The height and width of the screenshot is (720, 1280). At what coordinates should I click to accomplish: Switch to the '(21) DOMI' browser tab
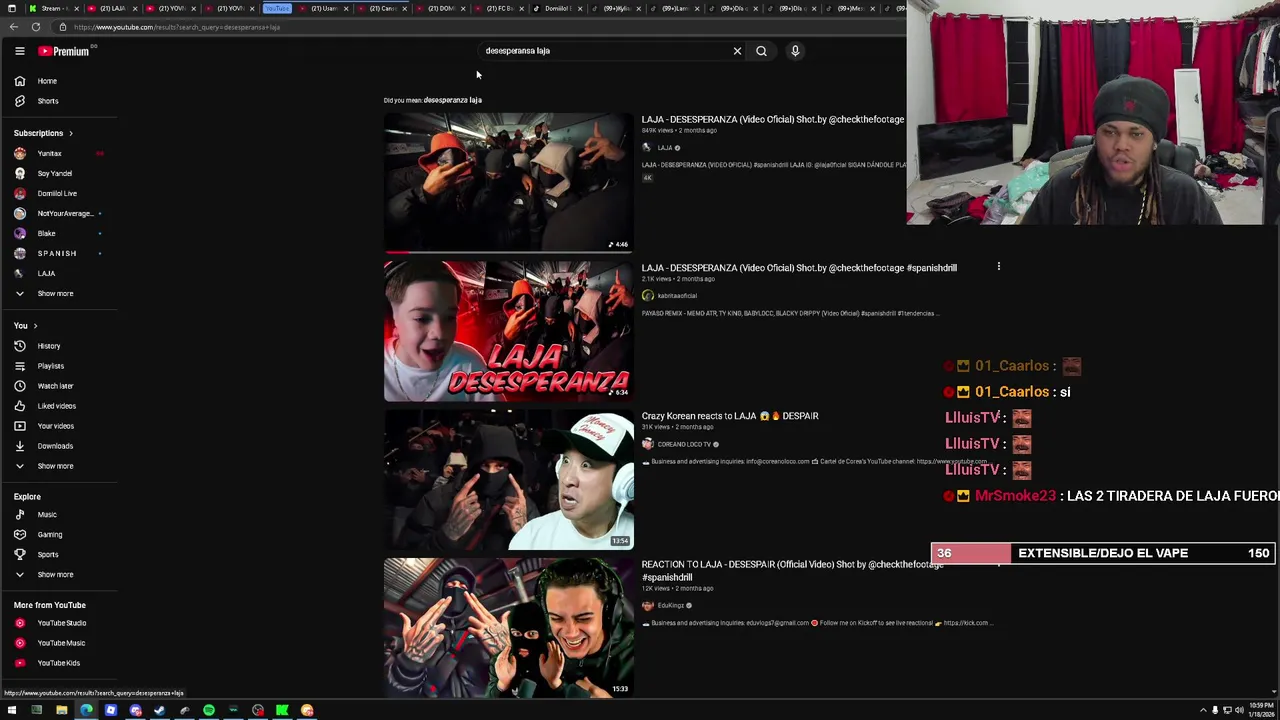point(442,8)
